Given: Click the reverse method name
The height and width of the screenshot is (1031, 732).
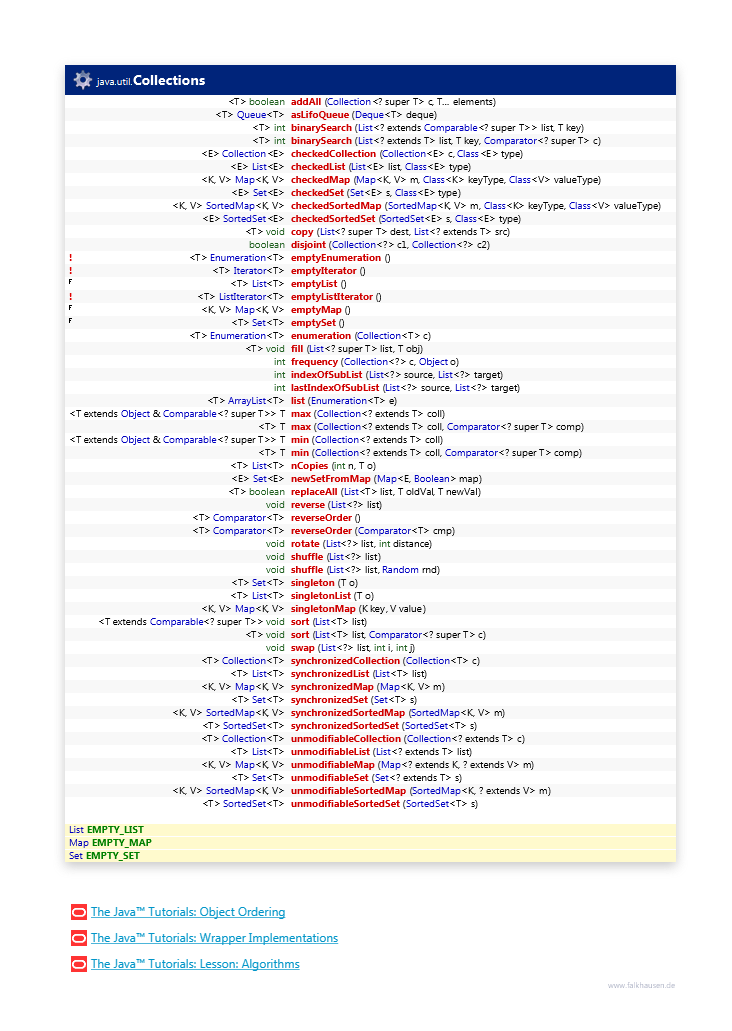Looking at the screenshot, I should tap(308, 505).
